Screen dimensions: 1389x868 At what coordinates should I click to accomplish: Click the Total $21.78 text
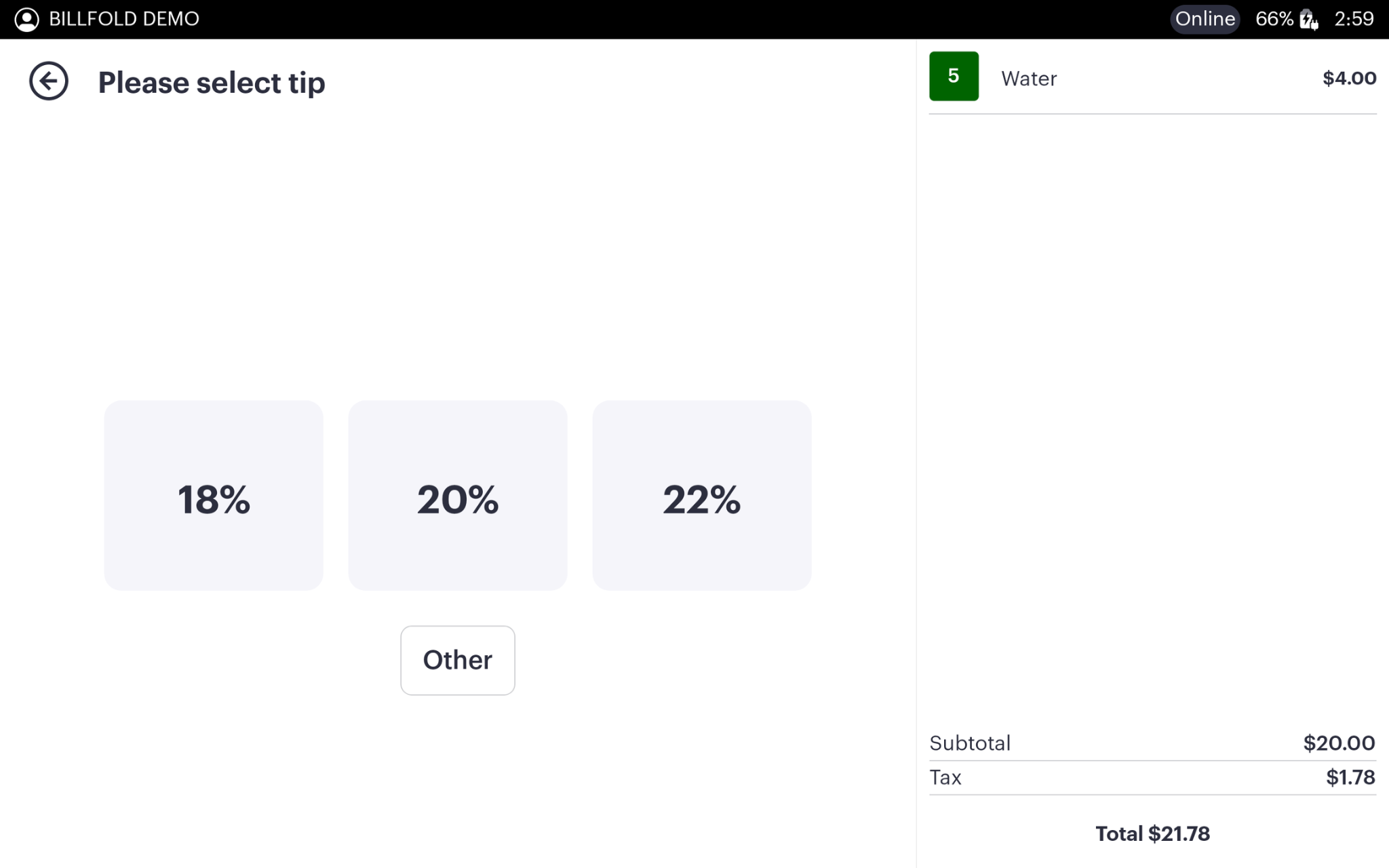1152,833
